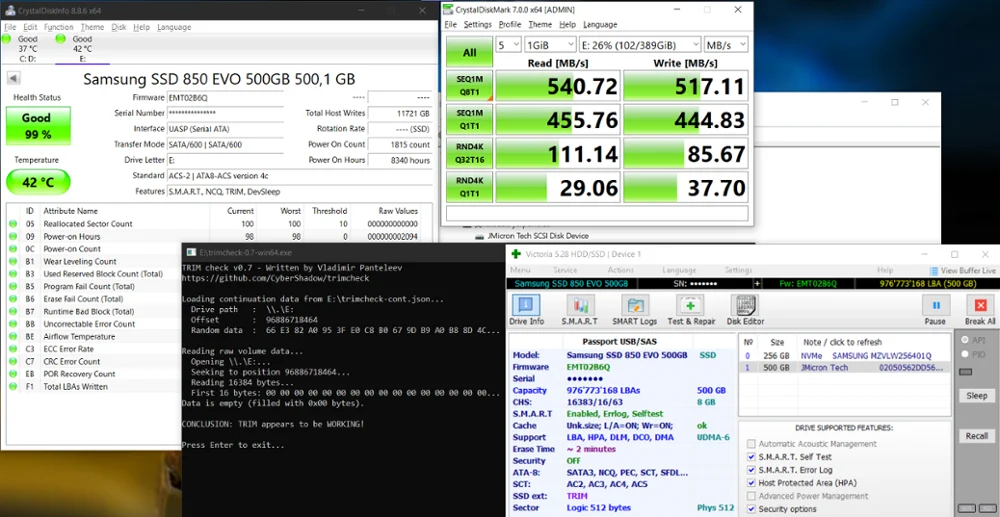Open Actions menu in Victoria
Screen dimensions: 1000x517
[621, 270]
